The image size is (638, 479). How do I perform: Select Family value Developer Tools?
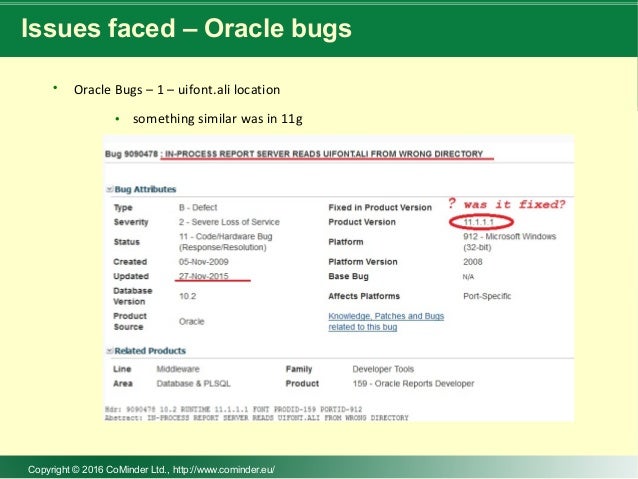coord(383,369)
